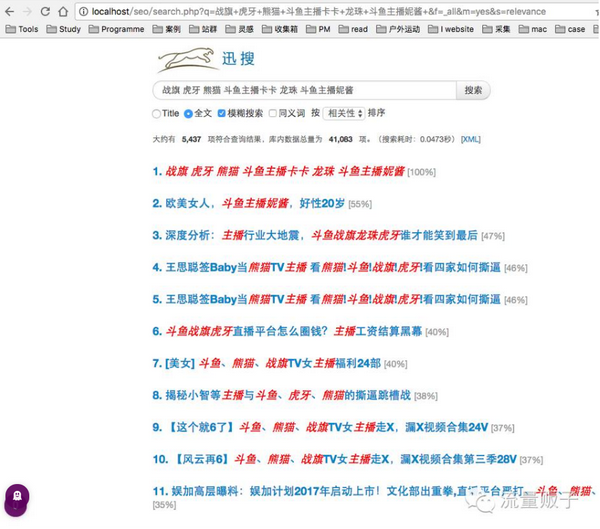Open the 相关性 sort dropdown
This screenshot has height=529, width=600.
point(344,113)
